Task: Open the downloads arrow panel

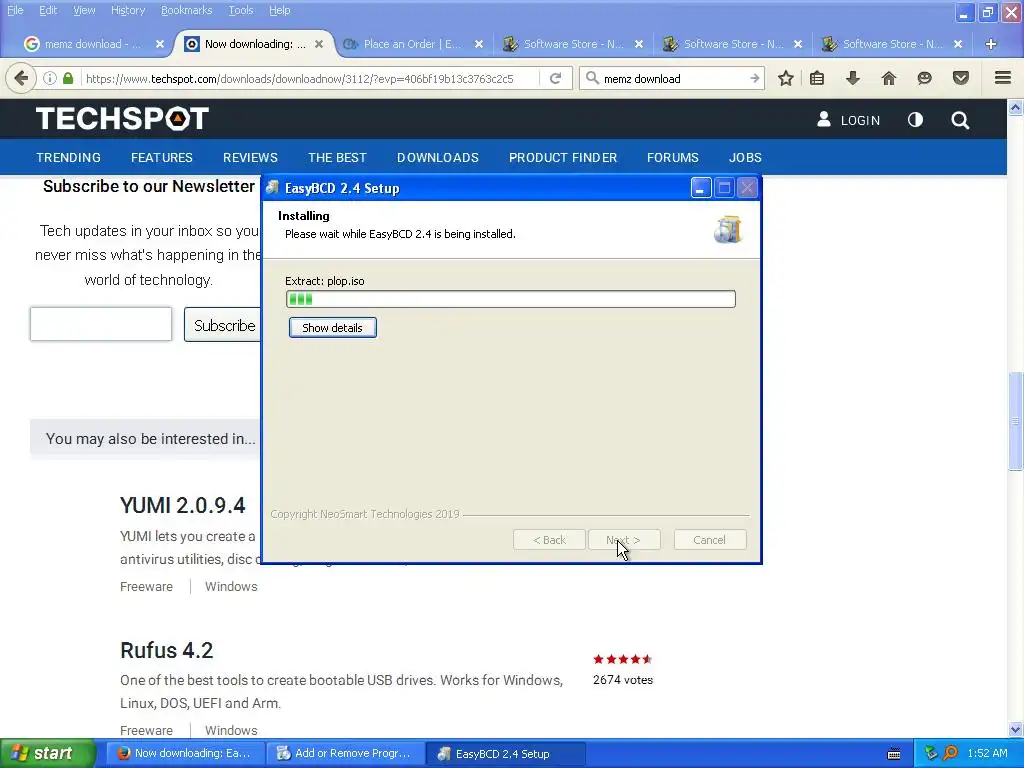Action: (x=852, y=78)
